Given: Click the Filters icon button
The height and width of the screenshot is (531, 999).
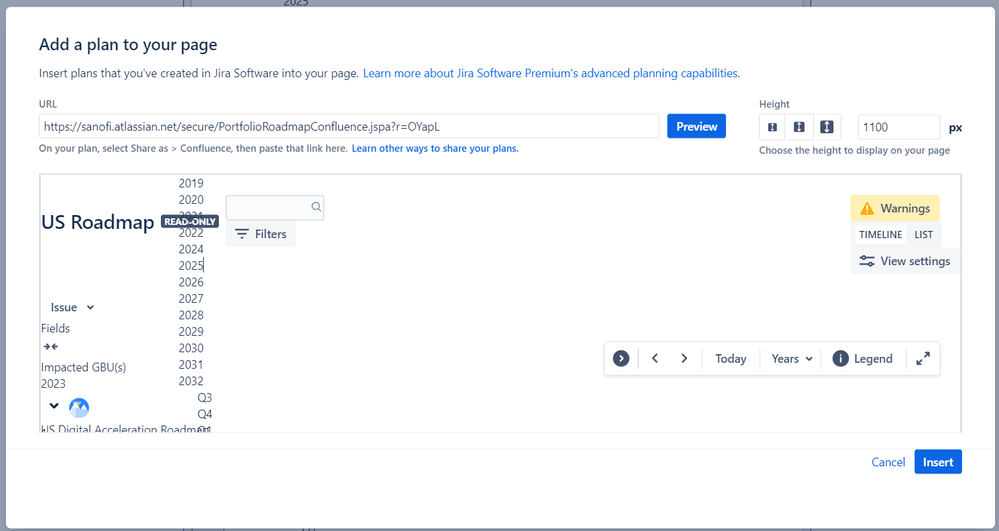Looking at the screenshot, I should [x=261, y=234].
